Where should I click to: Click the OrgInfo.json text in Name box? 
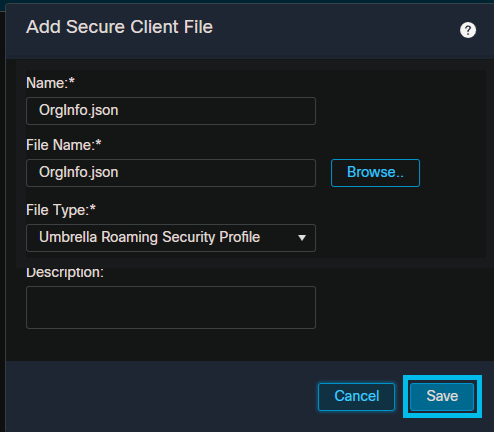pos(79,110)
